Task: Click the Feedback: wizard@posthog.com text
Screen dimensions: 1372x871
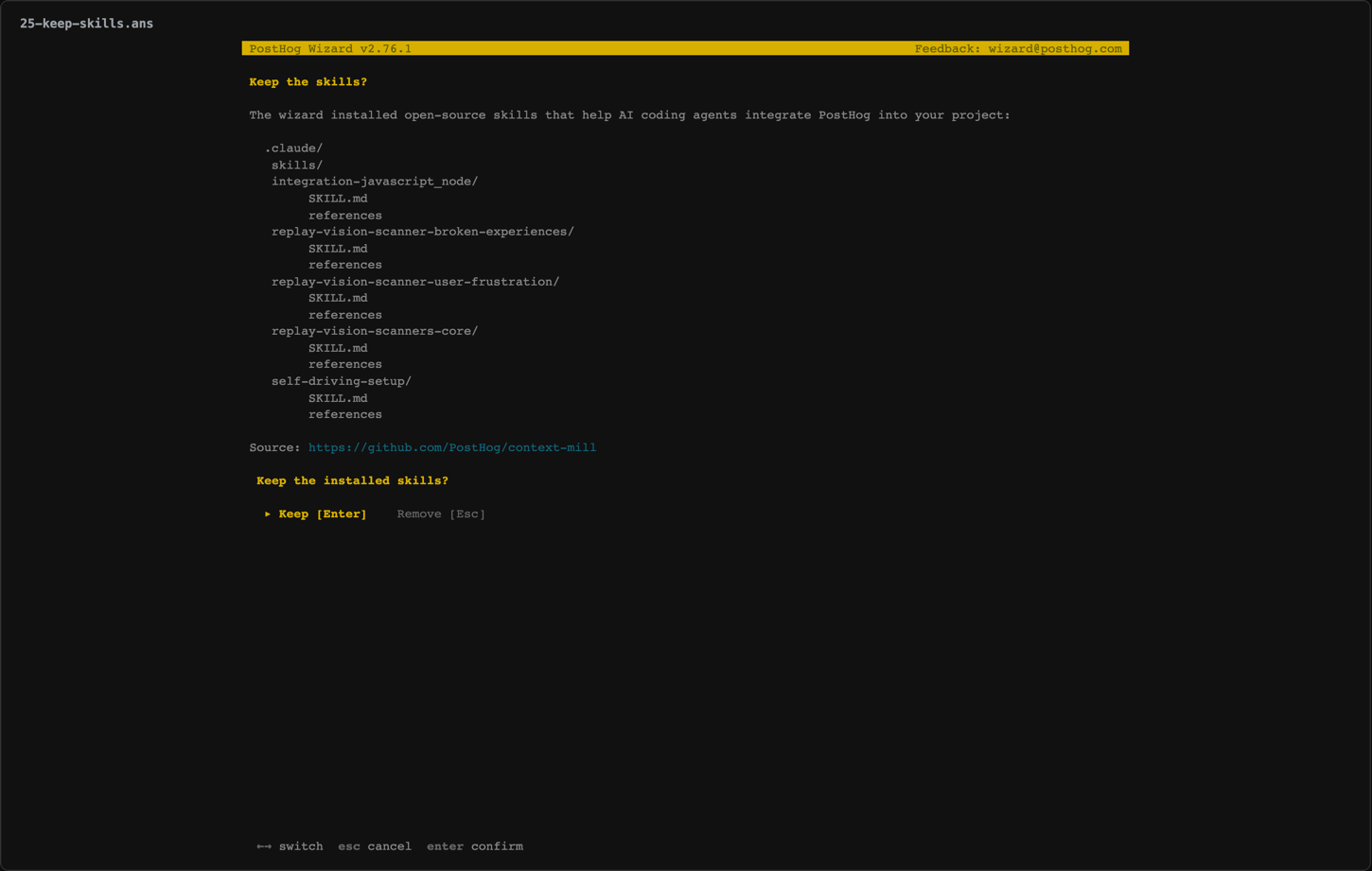Action: [1018, 48]
